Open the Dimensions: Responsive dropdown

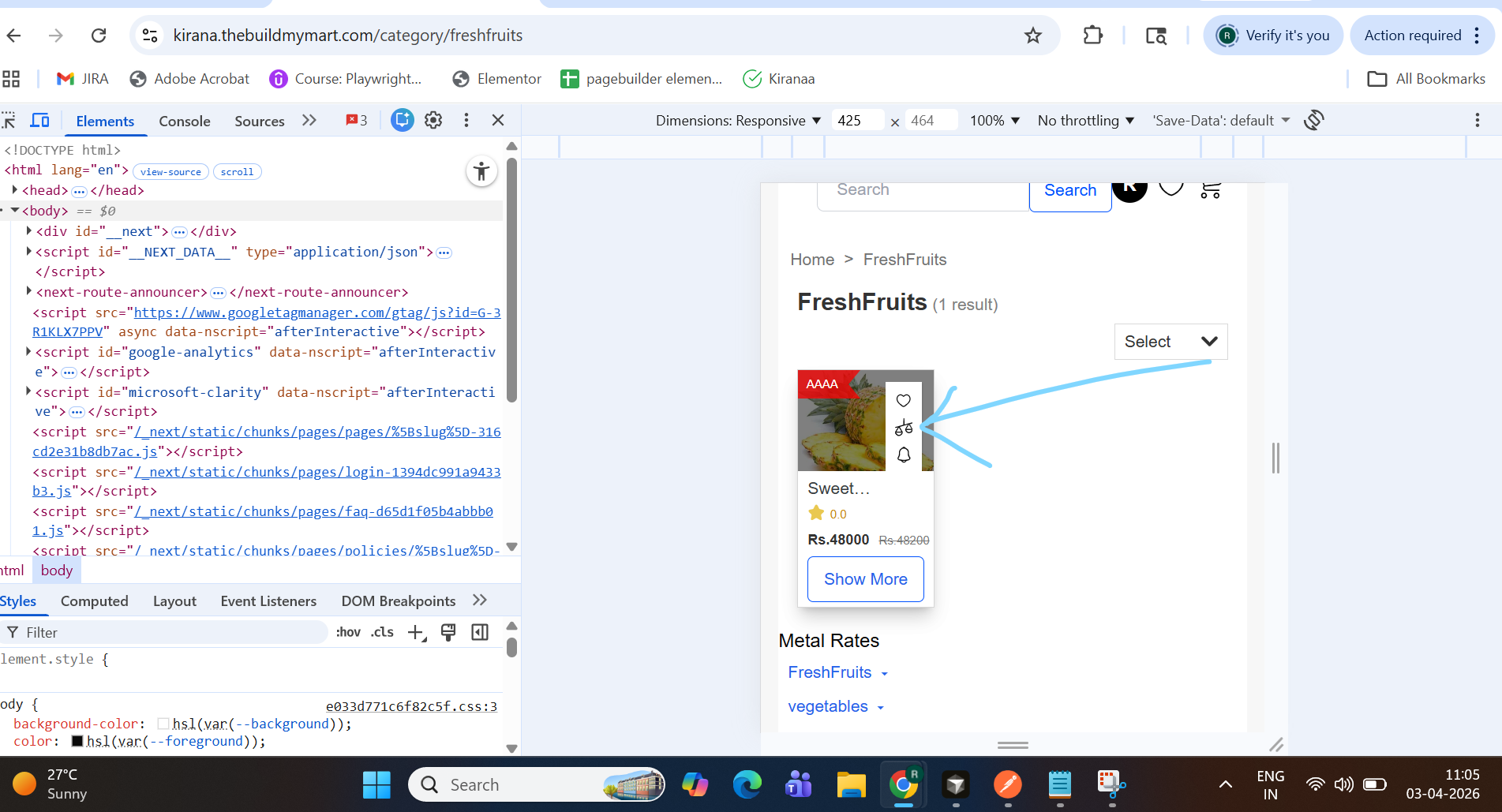(738, 121)
